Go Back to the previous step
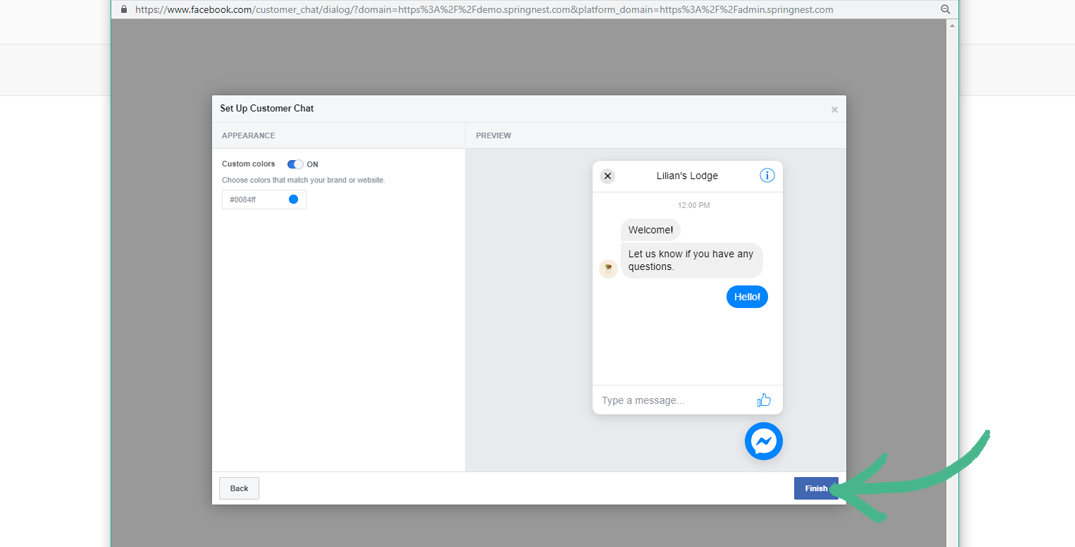Viewport: 1075px width, 547px height. point(239,488)
